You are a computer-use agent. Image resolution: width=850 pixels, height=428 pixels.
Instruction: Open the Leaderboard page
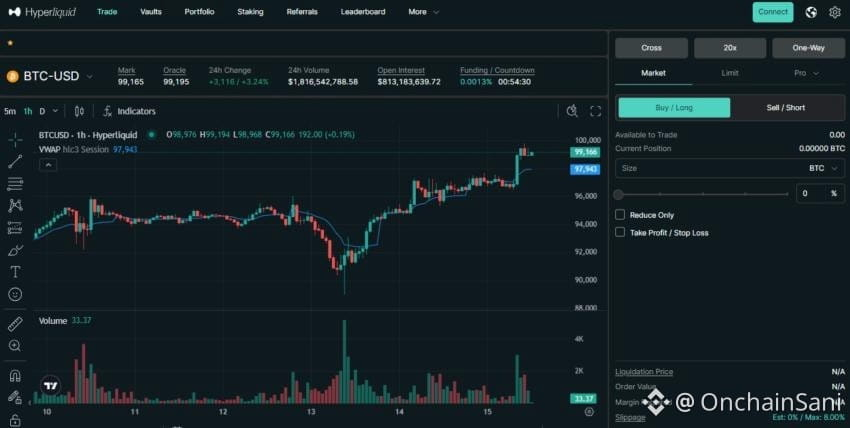[363, 12]
